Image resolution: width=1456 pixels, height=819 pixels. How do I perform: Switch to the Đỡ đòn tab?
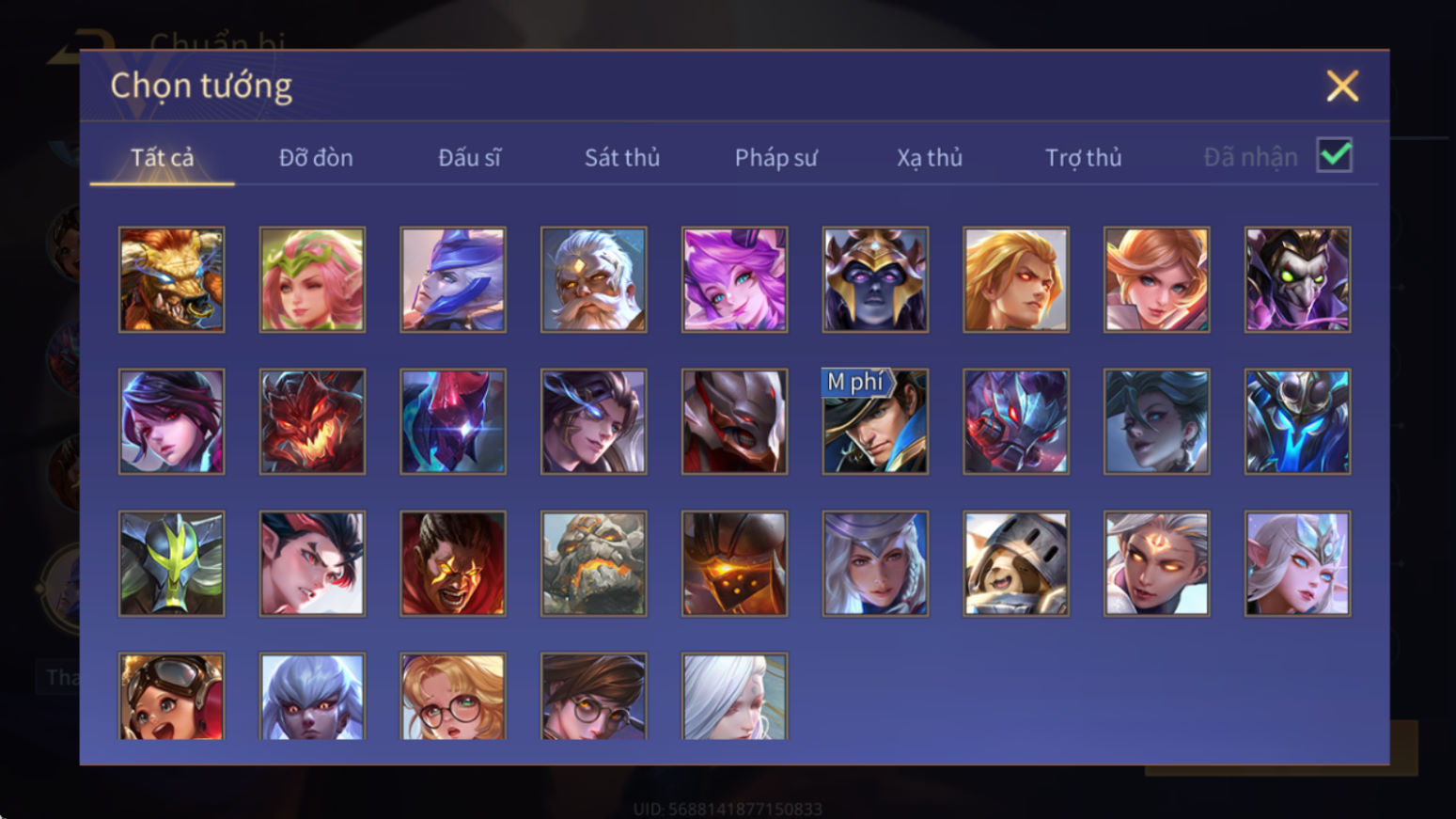pyautogui.click(x=316, y=157)
